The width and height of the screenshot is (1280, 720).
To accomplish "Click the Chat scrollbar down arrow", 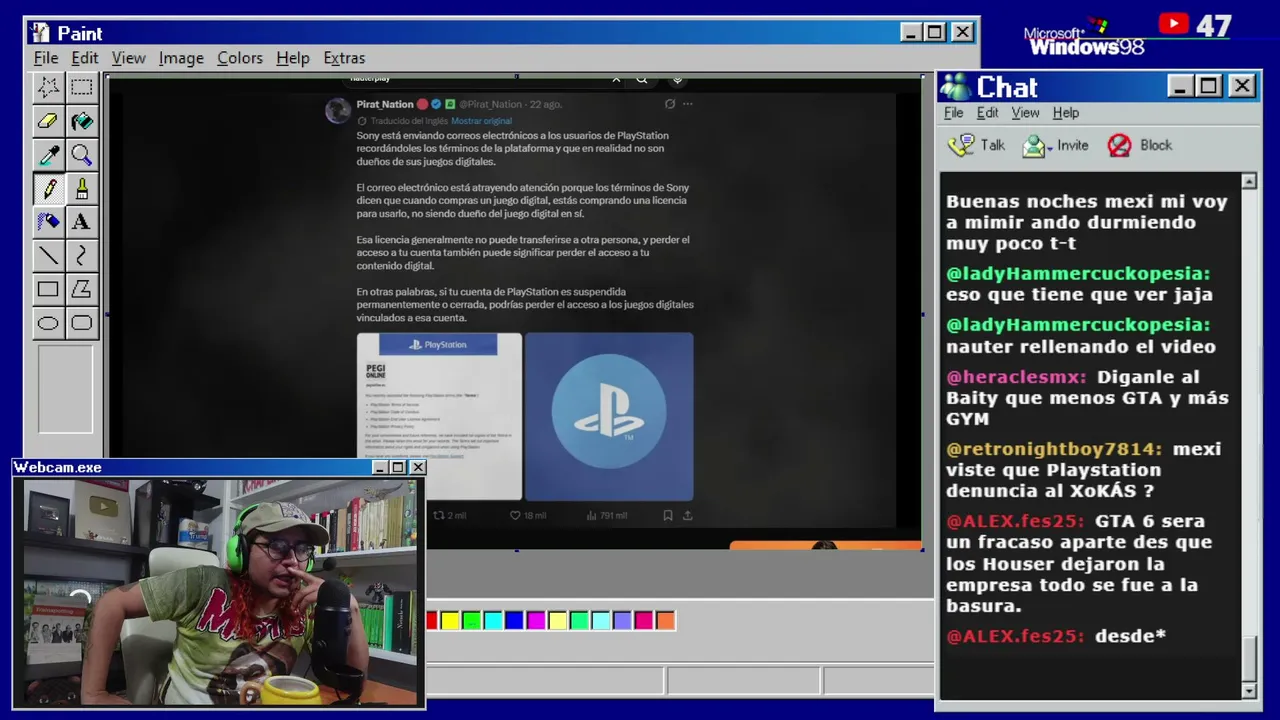I will tap(1249, 691).
